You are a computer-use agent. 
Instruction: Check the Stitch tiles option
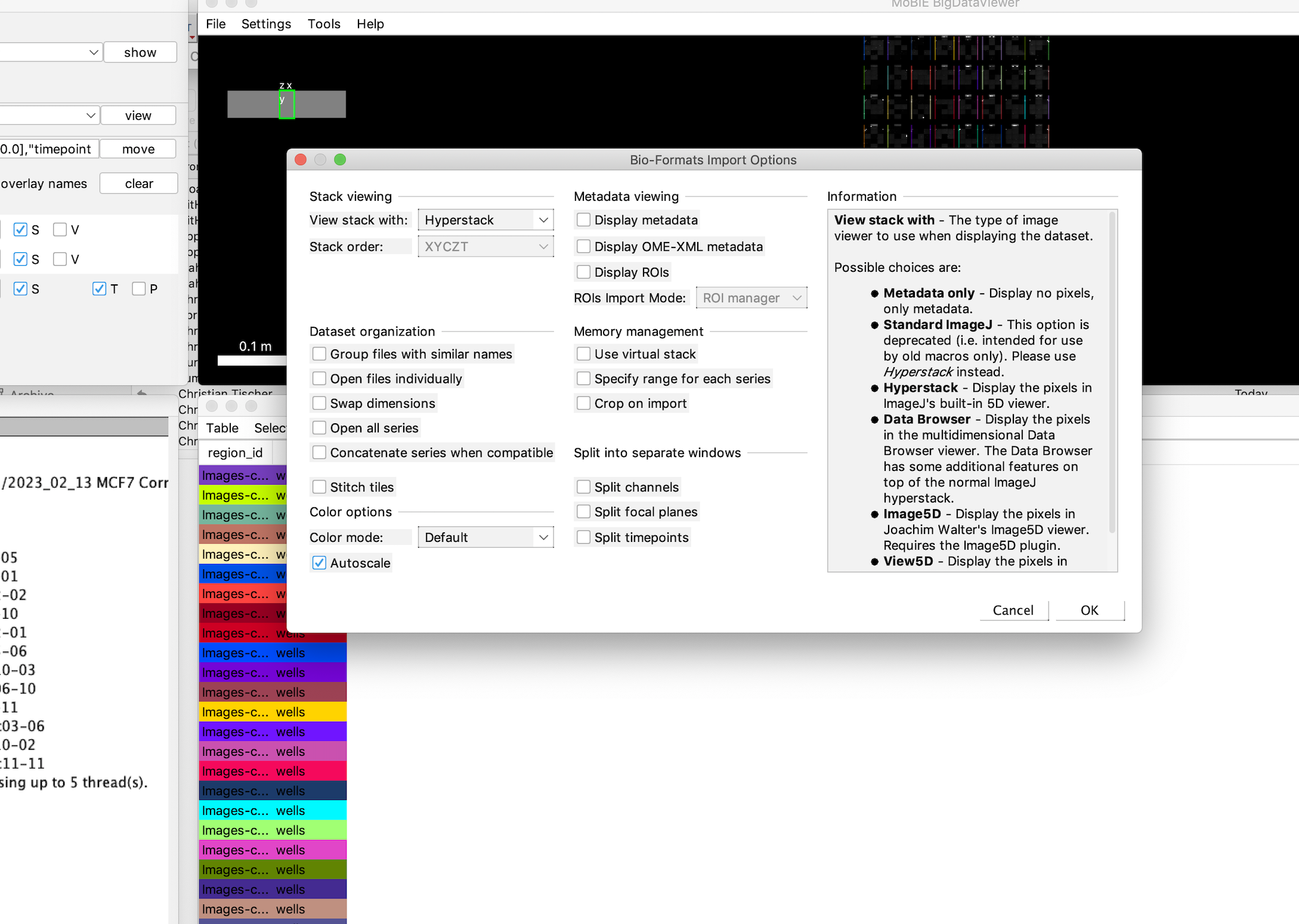click(x=319, y=486)
